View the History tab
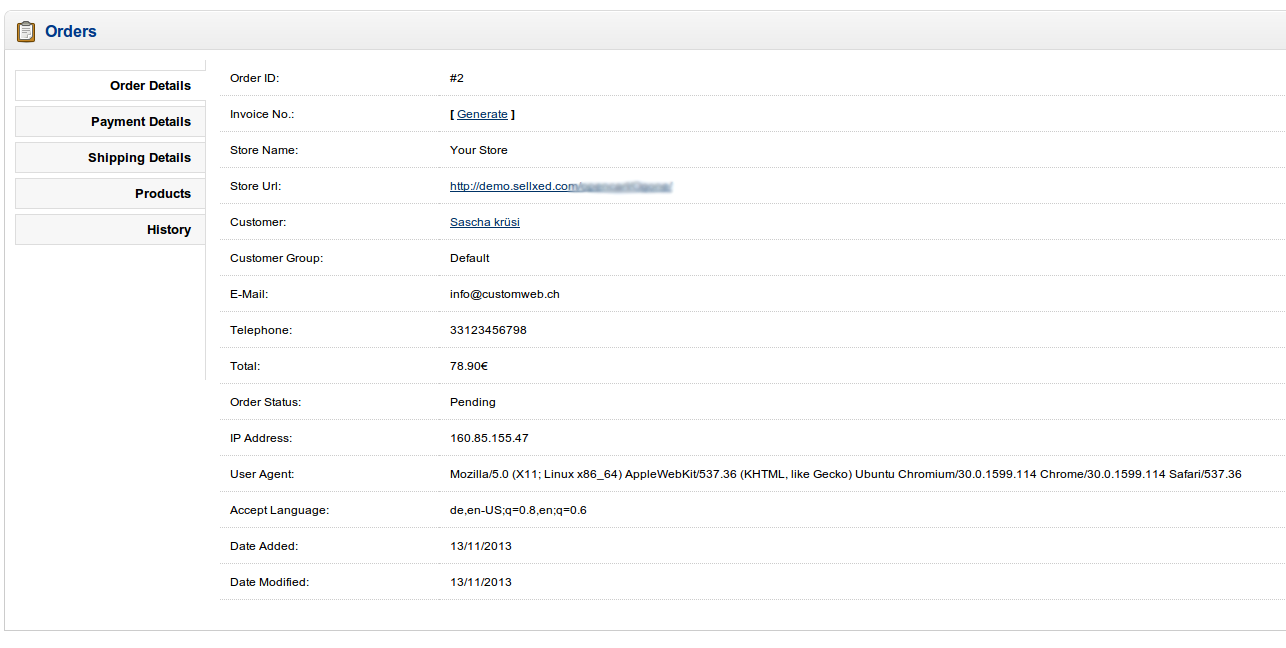The height and width of the screenshot is (648, 1286). [x=168, y=230]
